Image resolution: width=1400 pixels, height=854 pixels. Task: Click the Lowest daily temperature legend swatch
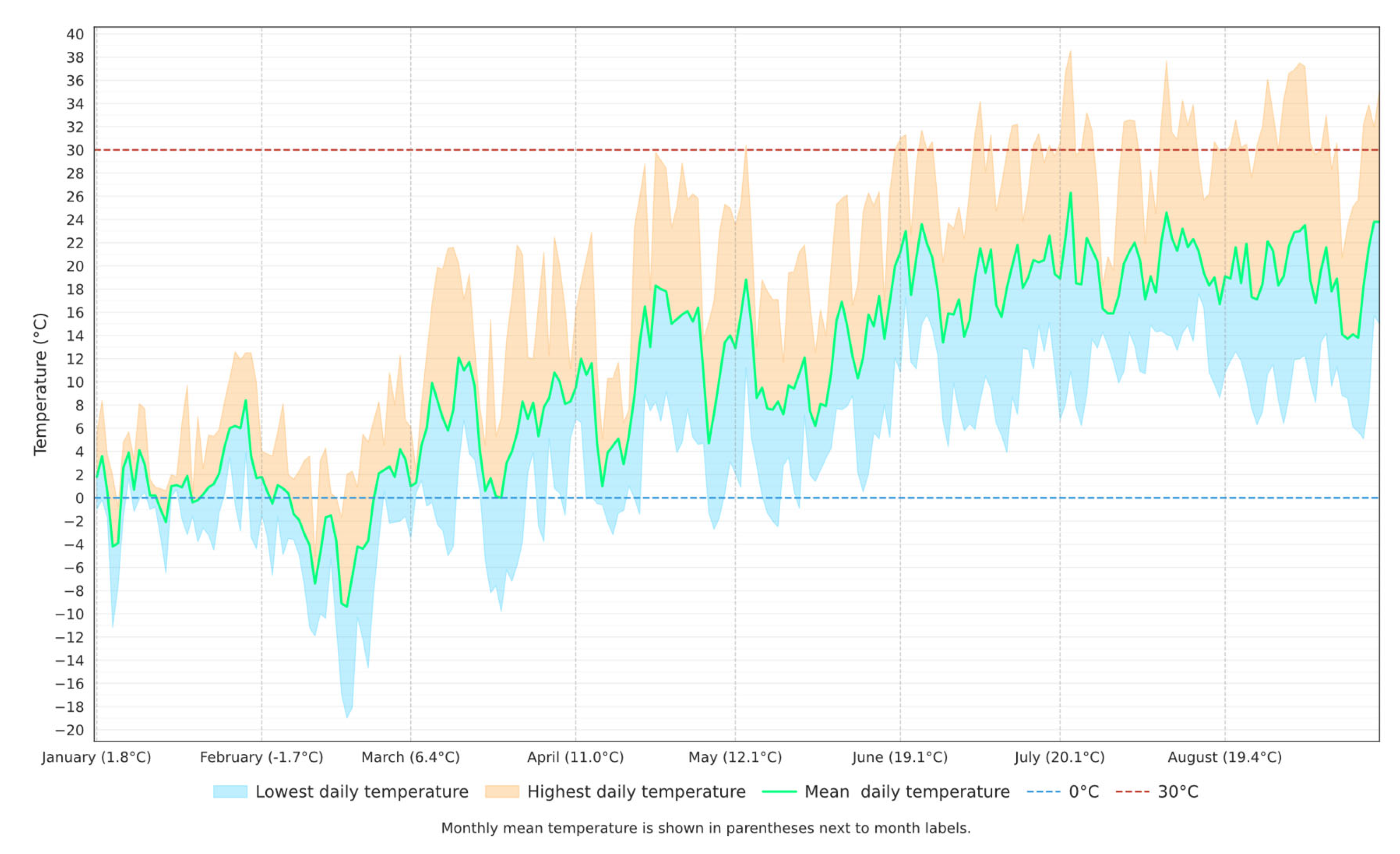[230, 792]
